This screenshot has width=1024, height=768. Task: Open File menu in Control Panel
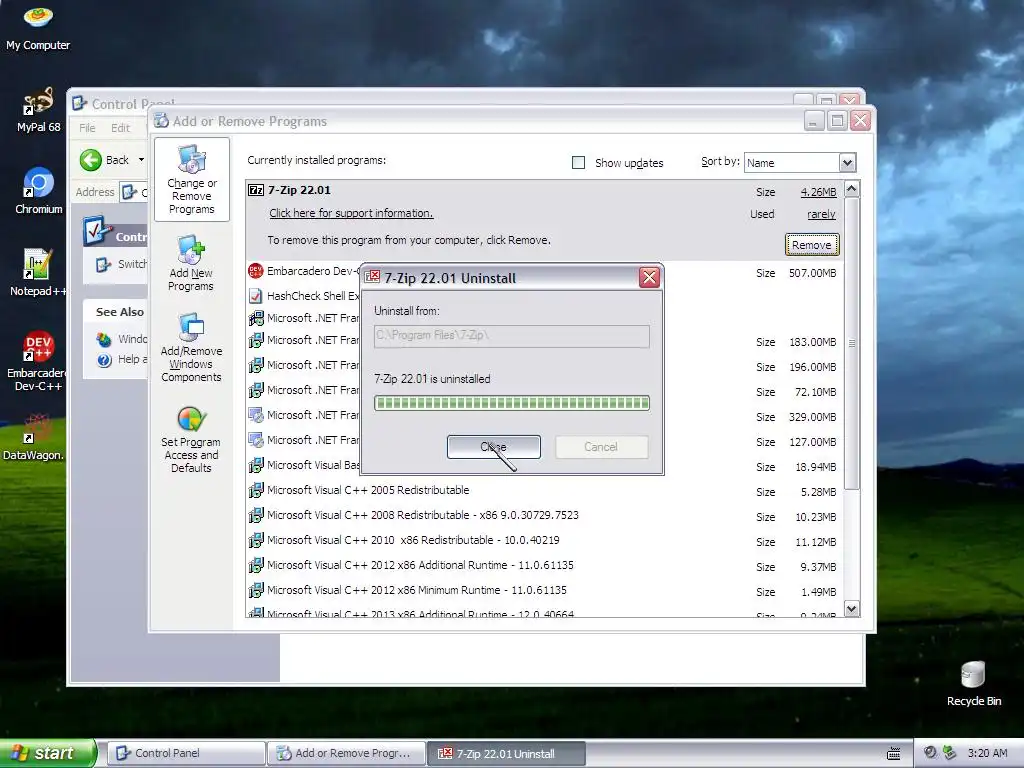tap(87, 128)
